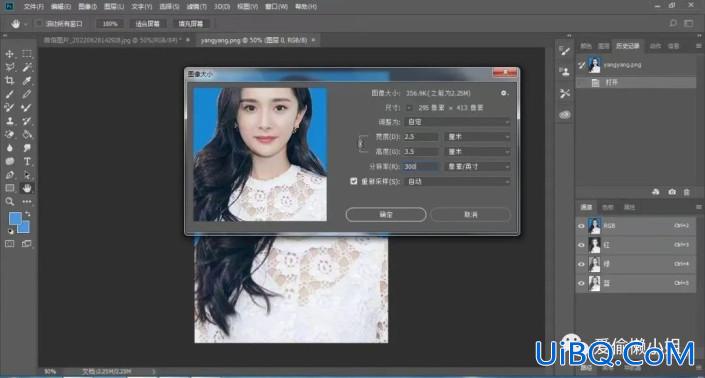
Task: Select the Magic Wand tool
Action: [x=27, y=67]
